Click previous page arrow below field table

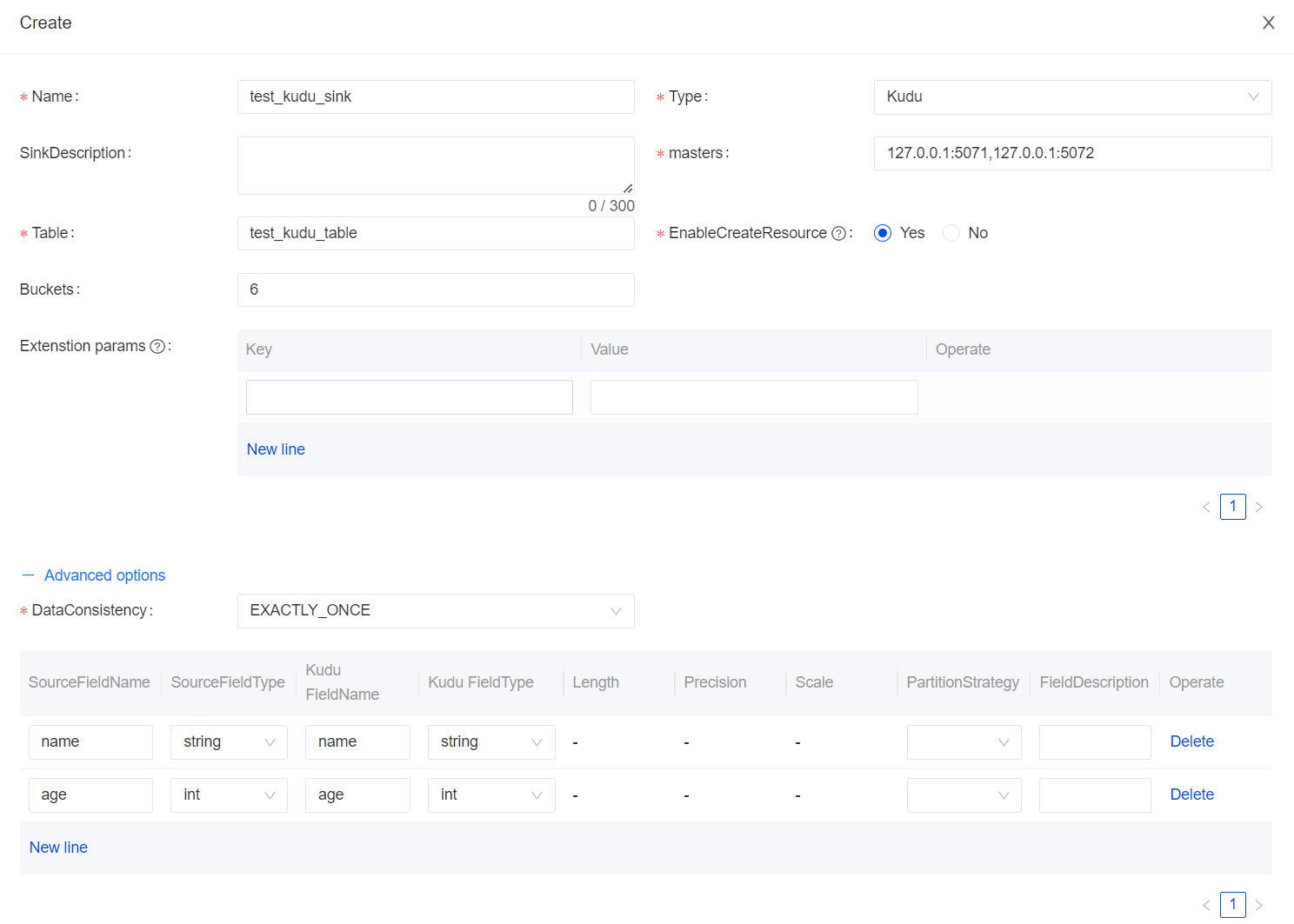[x=1206, y=905]
